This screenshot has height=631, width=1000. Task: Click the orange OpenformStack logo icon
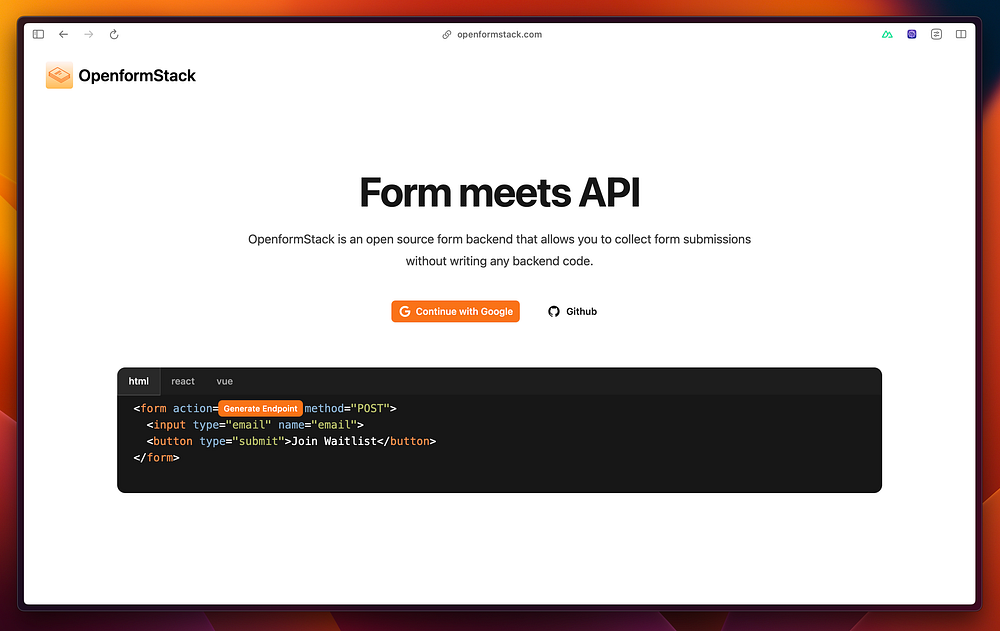59,75
